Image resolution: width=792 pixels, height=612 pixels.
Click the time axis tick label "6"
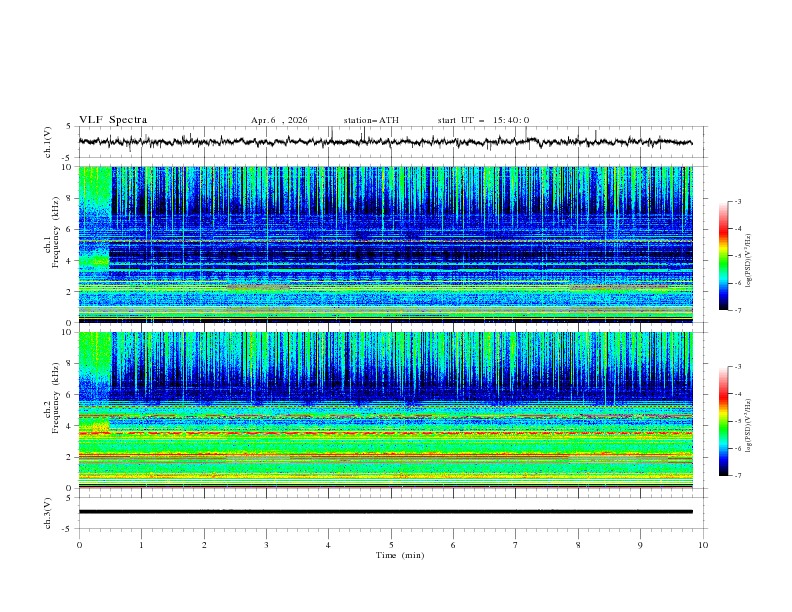(x=453, y=545)
